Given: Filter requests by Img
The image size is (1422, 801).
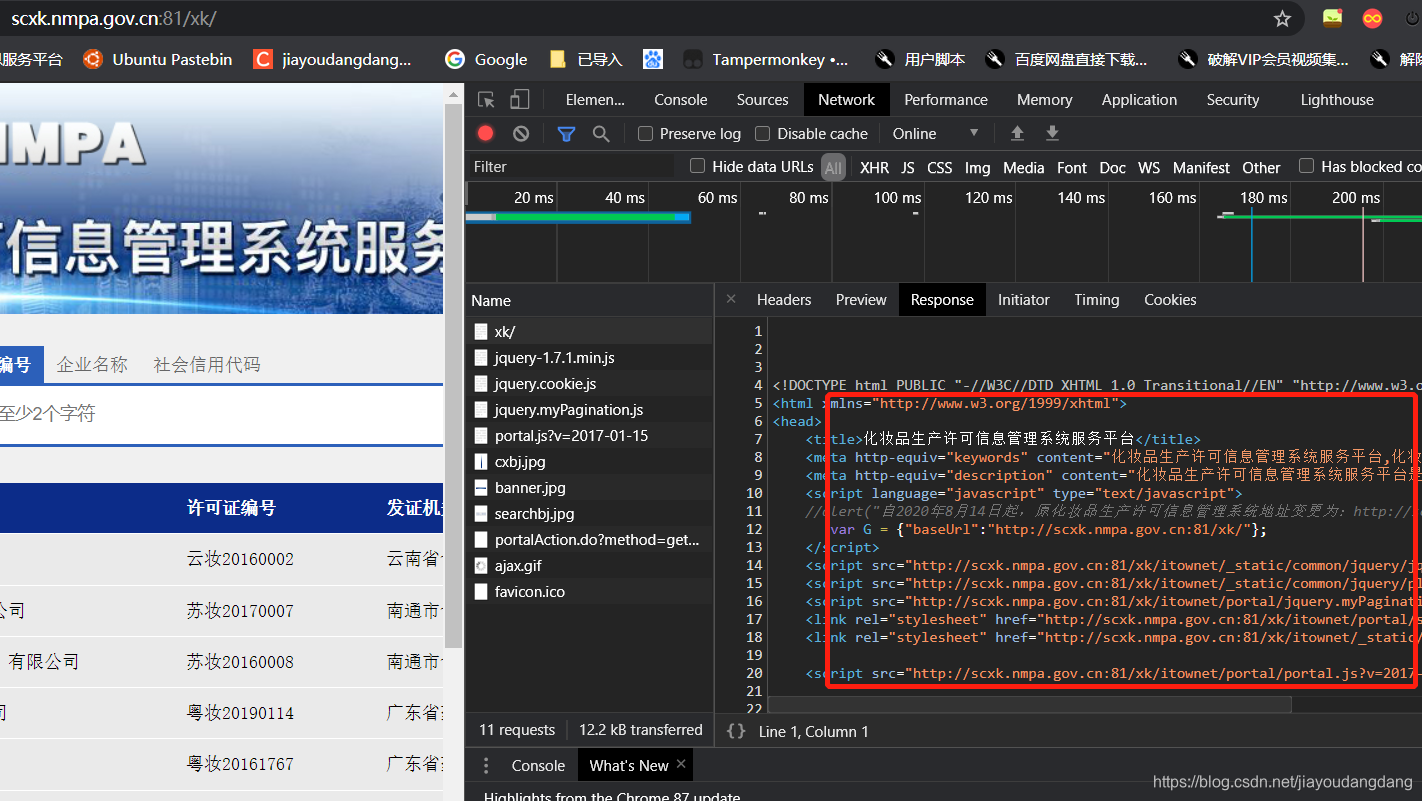Looking at the screenshot, I should (x=977, y=168).
